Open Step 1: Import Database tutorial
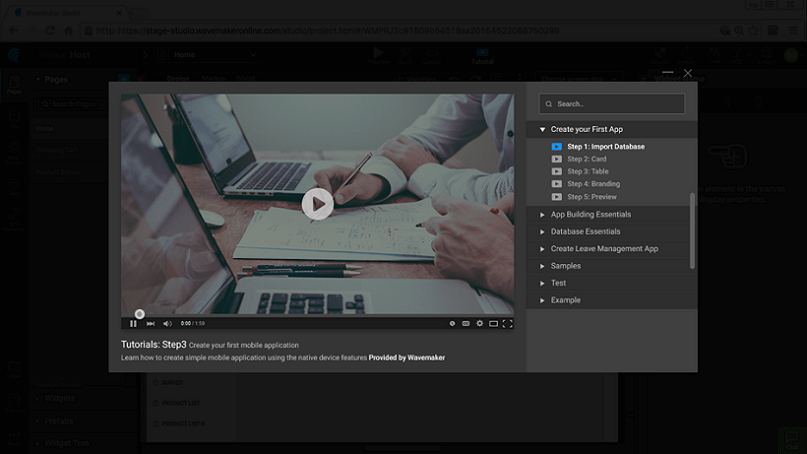807x454 pixels. [605, 147]
